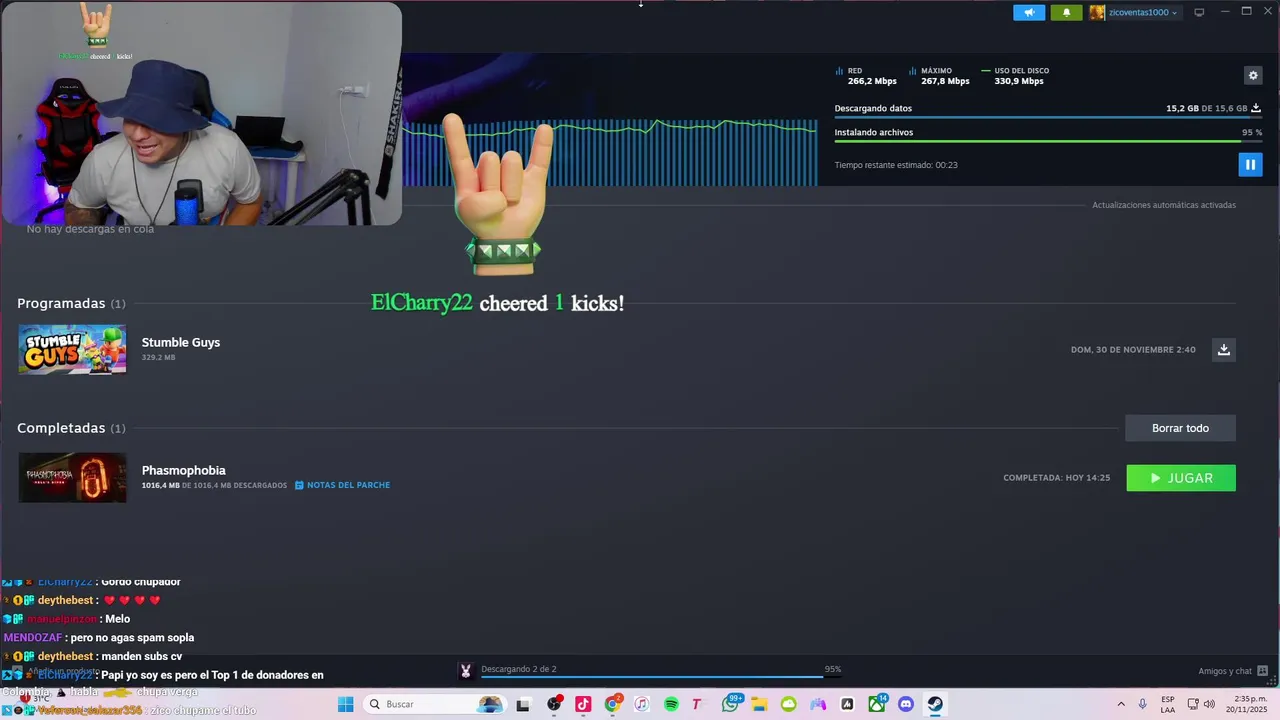Open the Windows Start menu
Image resolution: width=1280 pixels, height=720 pixels.
tap(345, 704)
